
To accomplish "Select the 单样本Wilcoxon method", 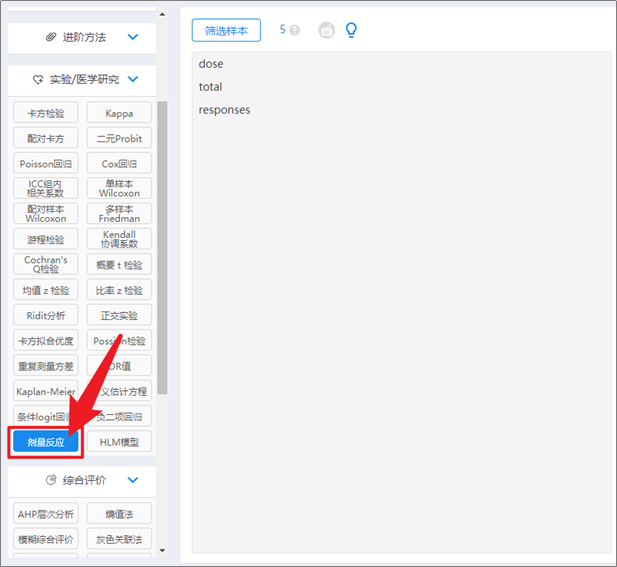I will [119, 188].
